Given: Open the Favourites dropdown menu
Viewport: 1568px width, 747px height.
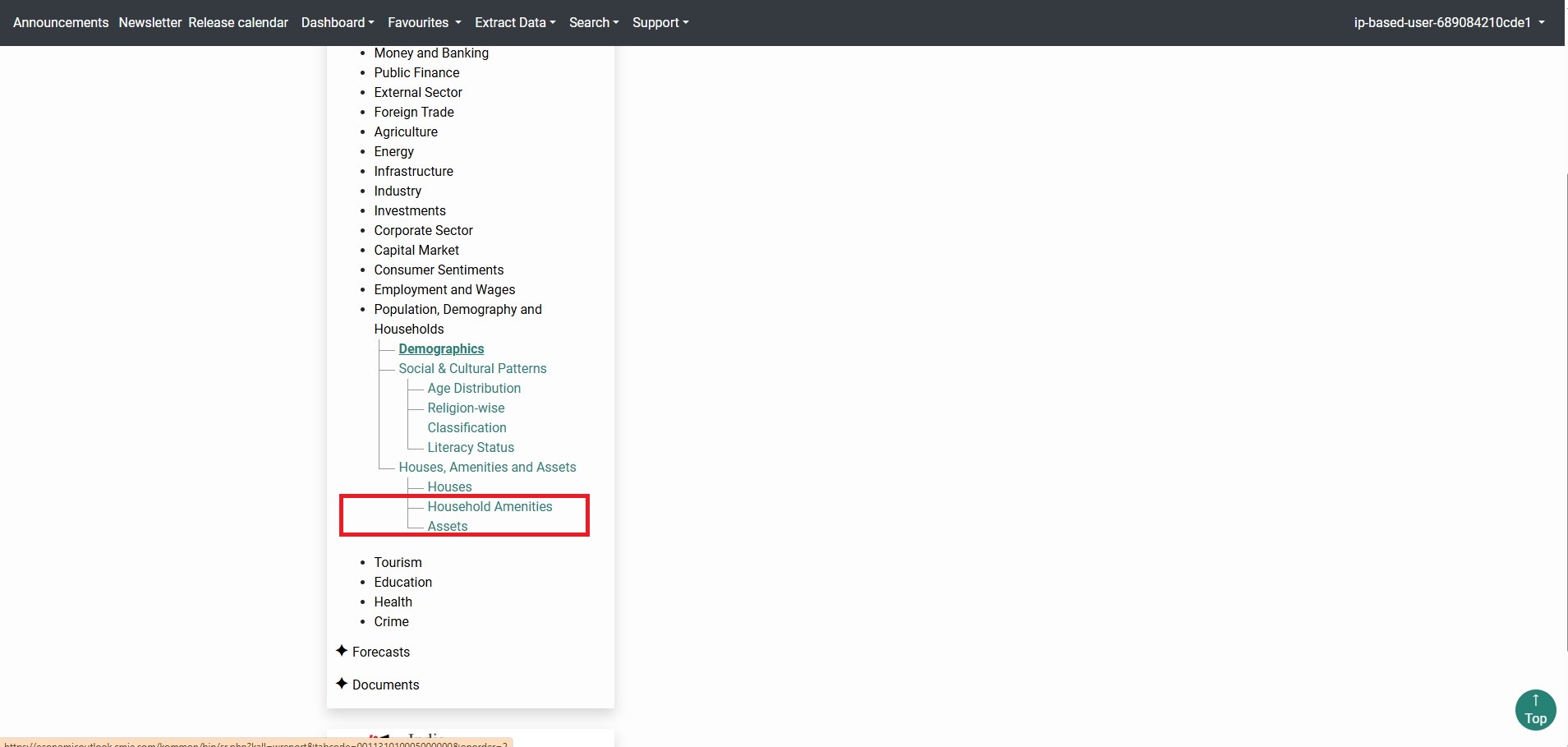Looking at the screenshot, I should [424, 23].
